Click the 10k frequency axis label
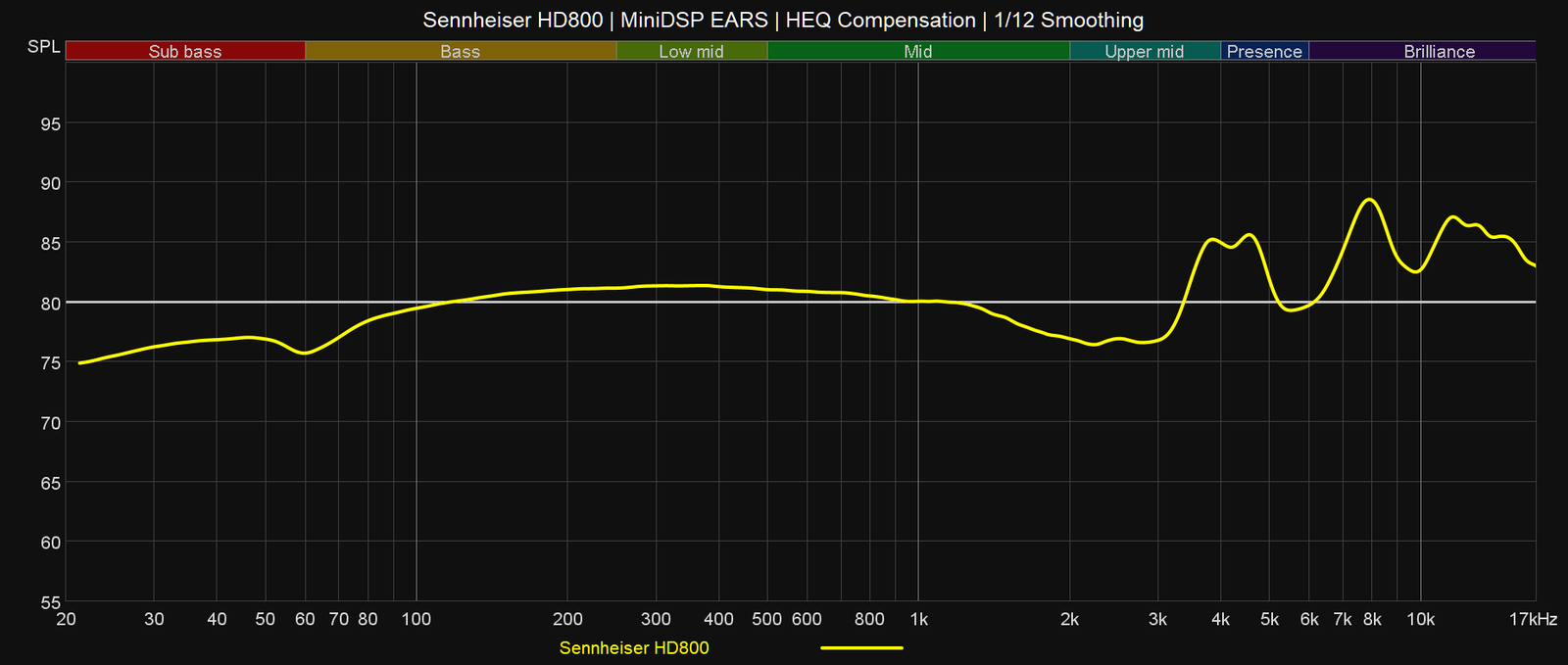The width and height of the screenshot is (1568, 665). pos(1420,619)
